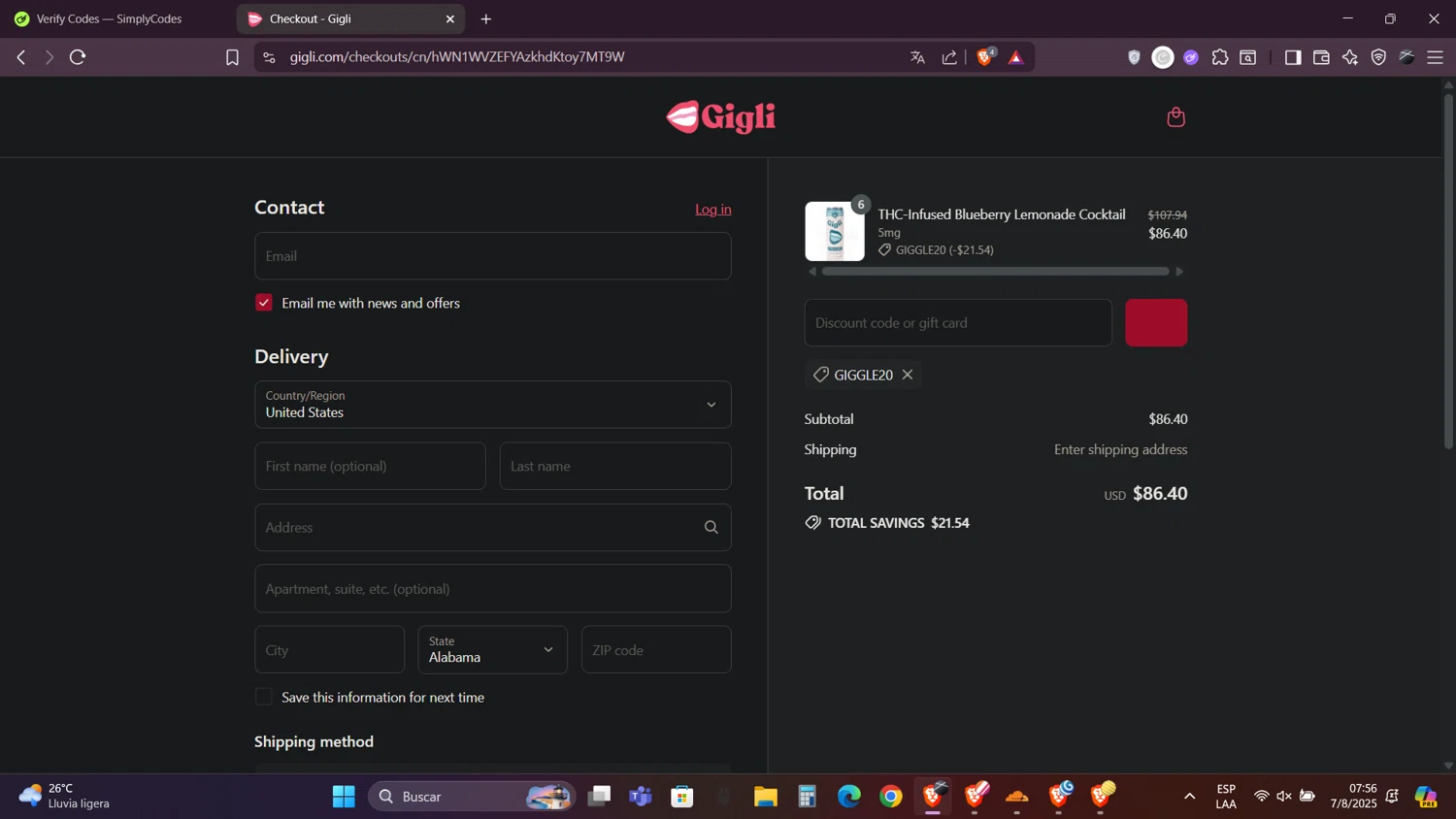Open the State dropdown showing Alabama
The height and width of the screenshot is (819, 1456).
(493, 650)
